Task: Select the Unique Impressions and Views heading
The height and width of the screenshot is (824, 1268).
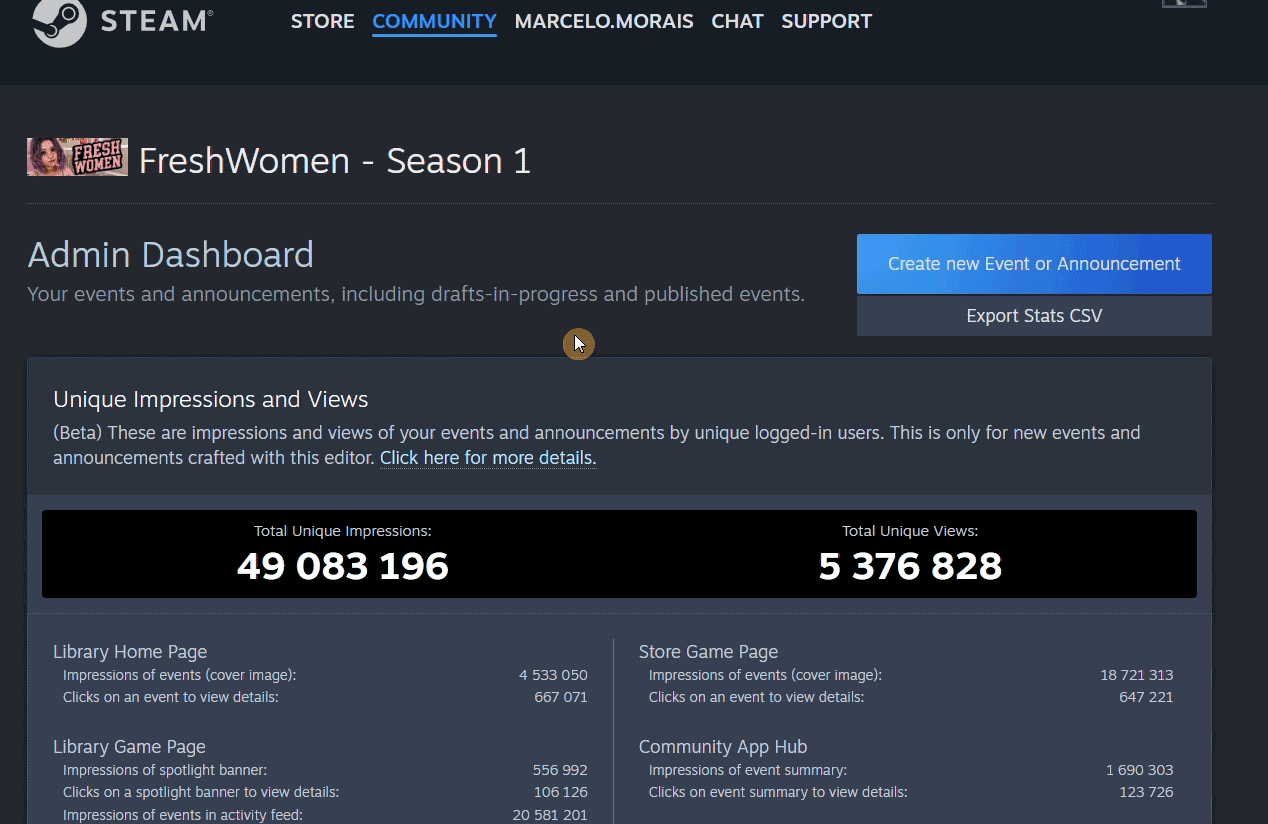Action: click(x=211, y=400)
